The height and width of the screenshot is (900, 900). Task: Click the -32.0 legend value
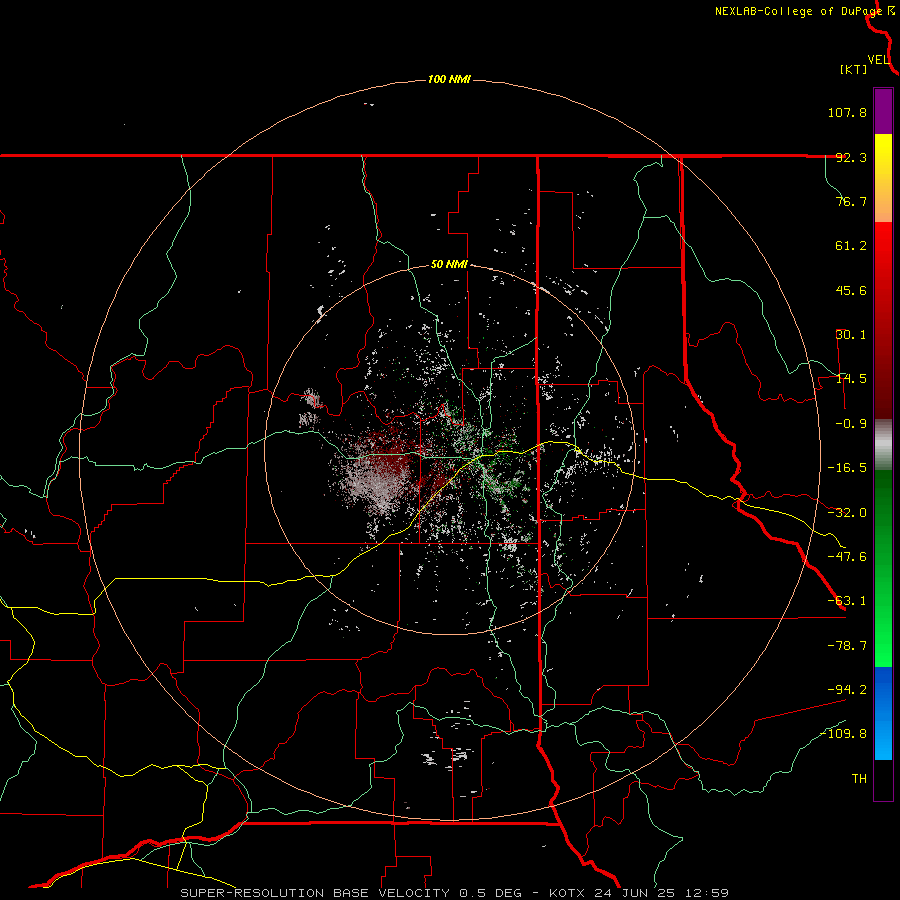[x=847, y=513]
